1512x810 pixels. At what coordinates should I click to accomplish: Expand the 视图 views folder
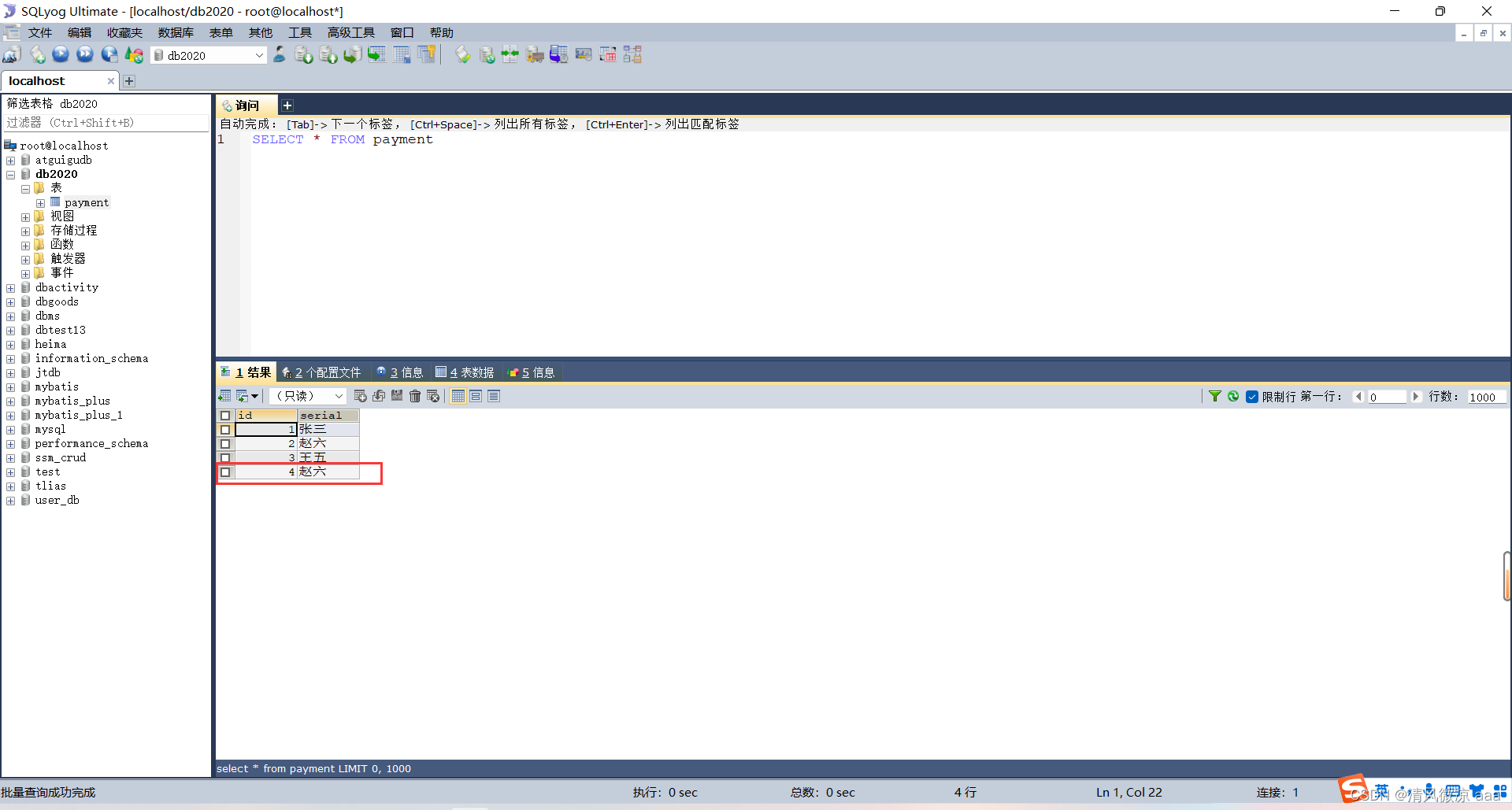pos(26,217)
